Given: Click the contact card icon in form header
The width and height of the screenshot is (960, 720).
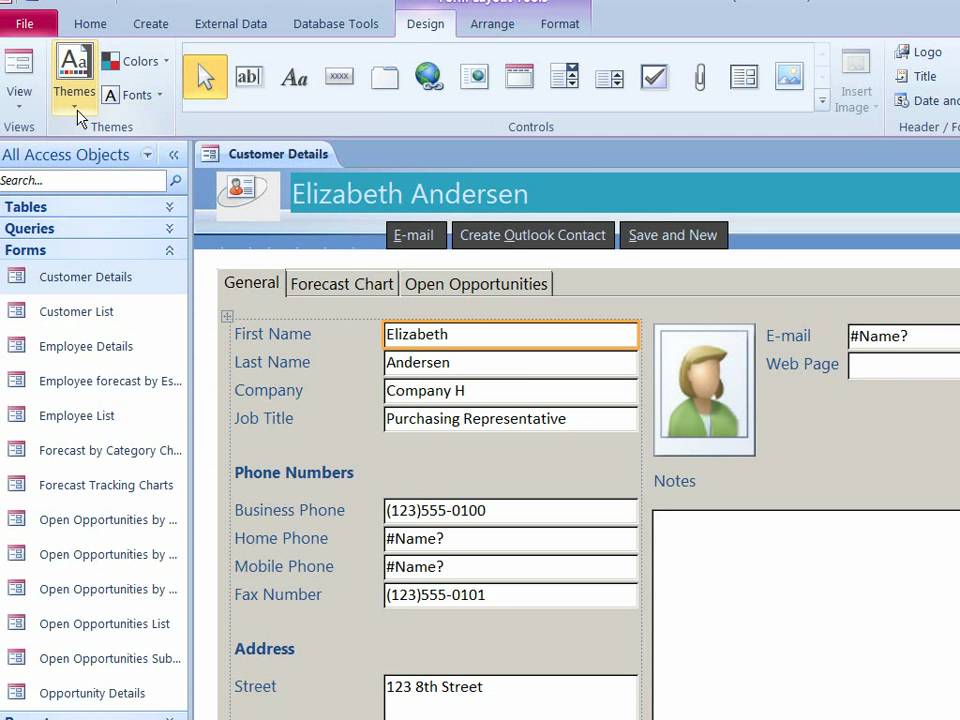Looking at the screenshot, I should [242, 189].
